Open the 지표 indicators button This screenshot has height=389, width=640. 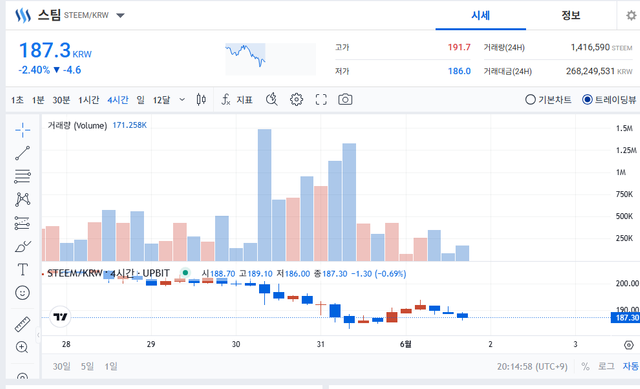pyautogui.click(x=237, y=100)
